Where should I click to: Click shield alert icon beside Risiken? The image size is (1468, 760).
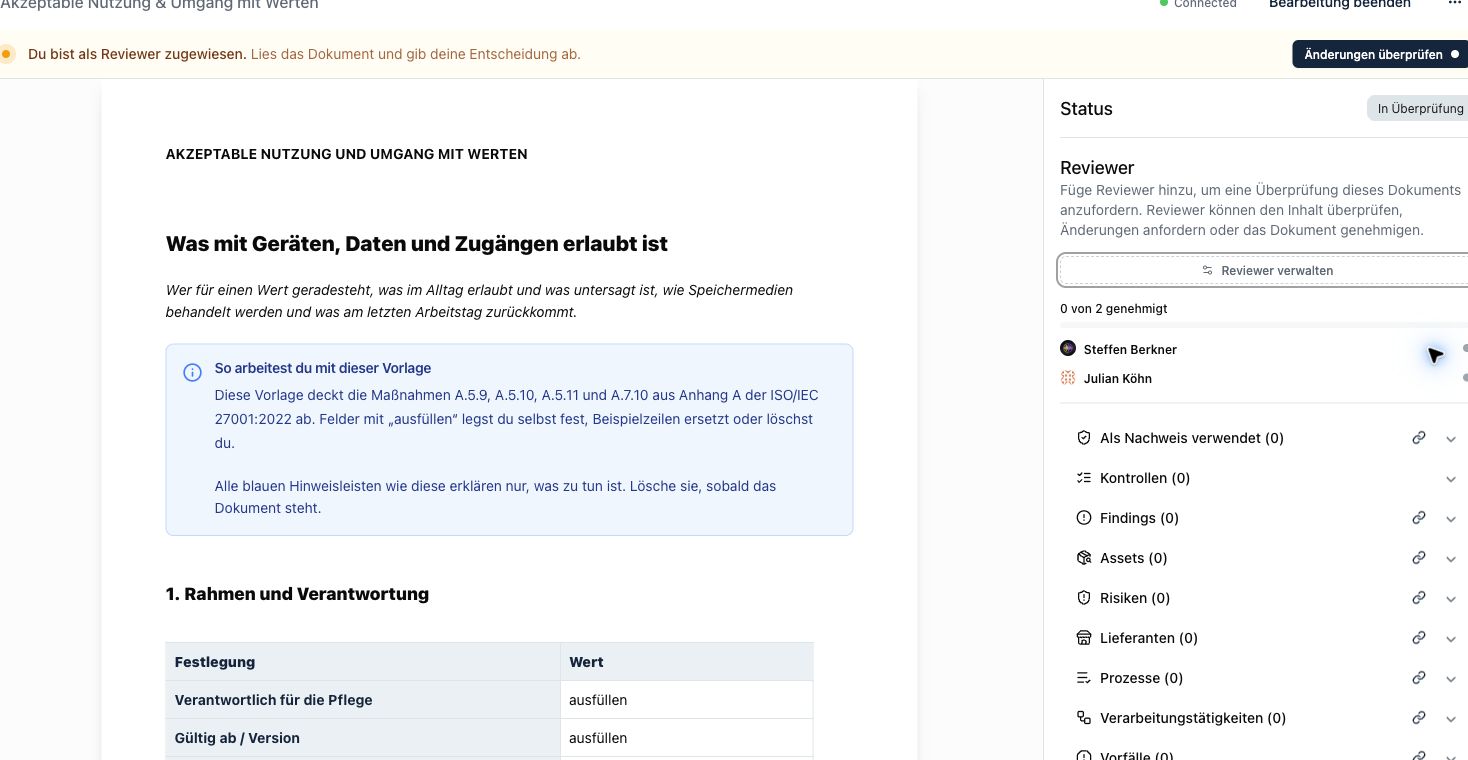[x=1083, y=598]
